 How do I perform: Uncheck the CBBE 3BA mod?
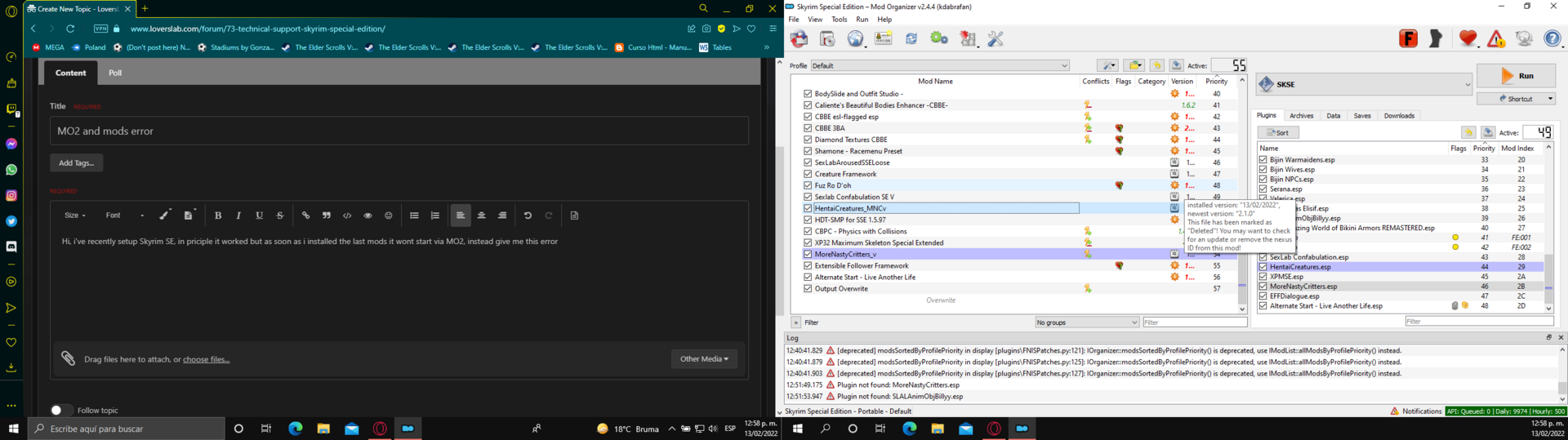pyautogui.click(x=808, y=128)
